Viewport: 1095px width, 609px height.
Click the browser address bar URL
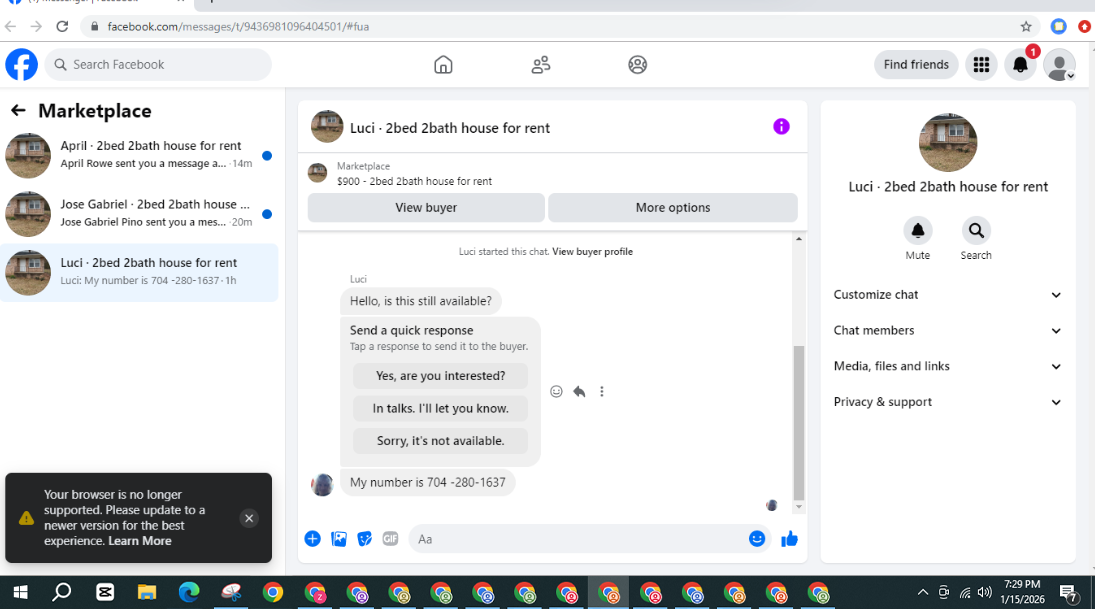tap(238, 27)
